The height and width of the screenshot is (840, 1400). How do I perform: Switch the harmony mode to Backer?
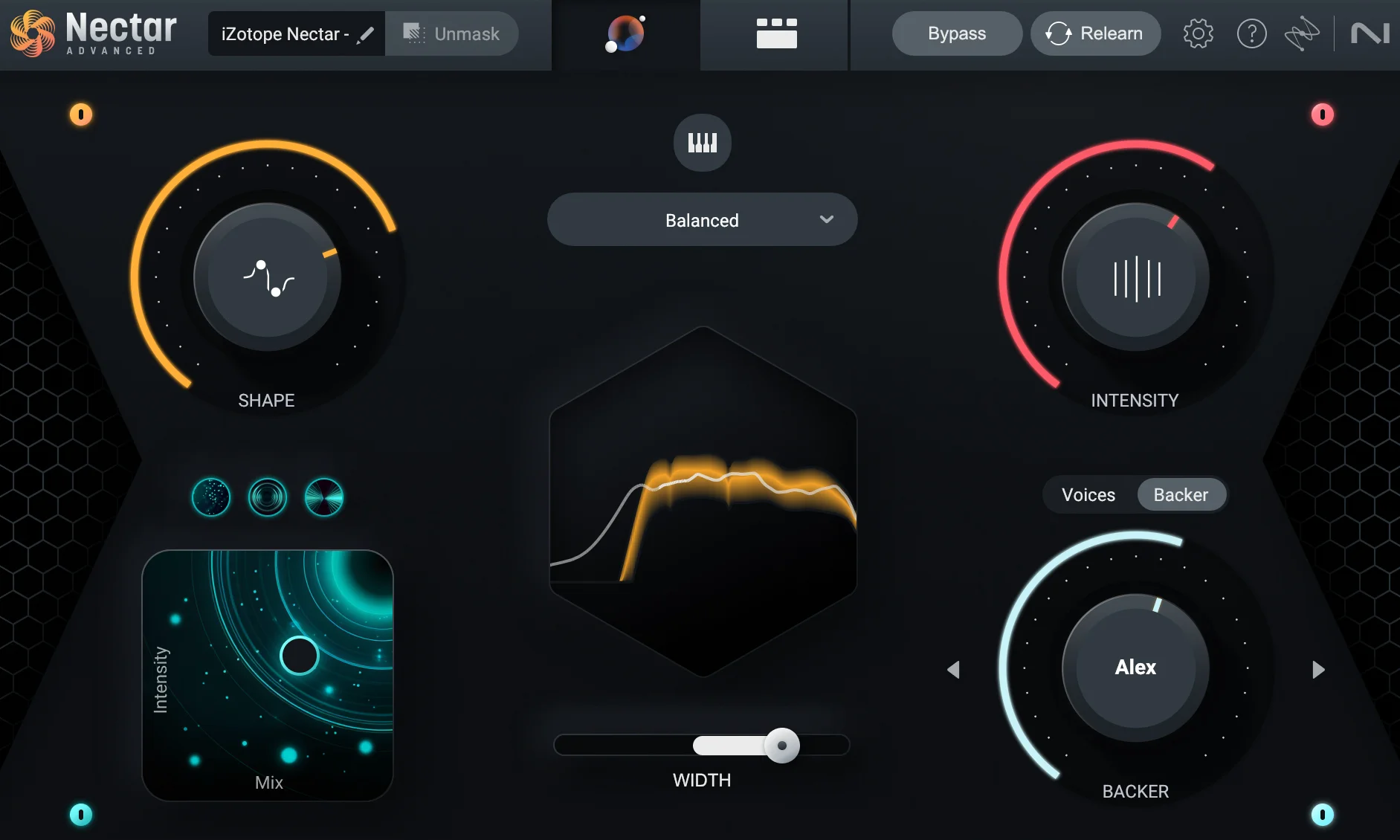tap(1181, 494)
